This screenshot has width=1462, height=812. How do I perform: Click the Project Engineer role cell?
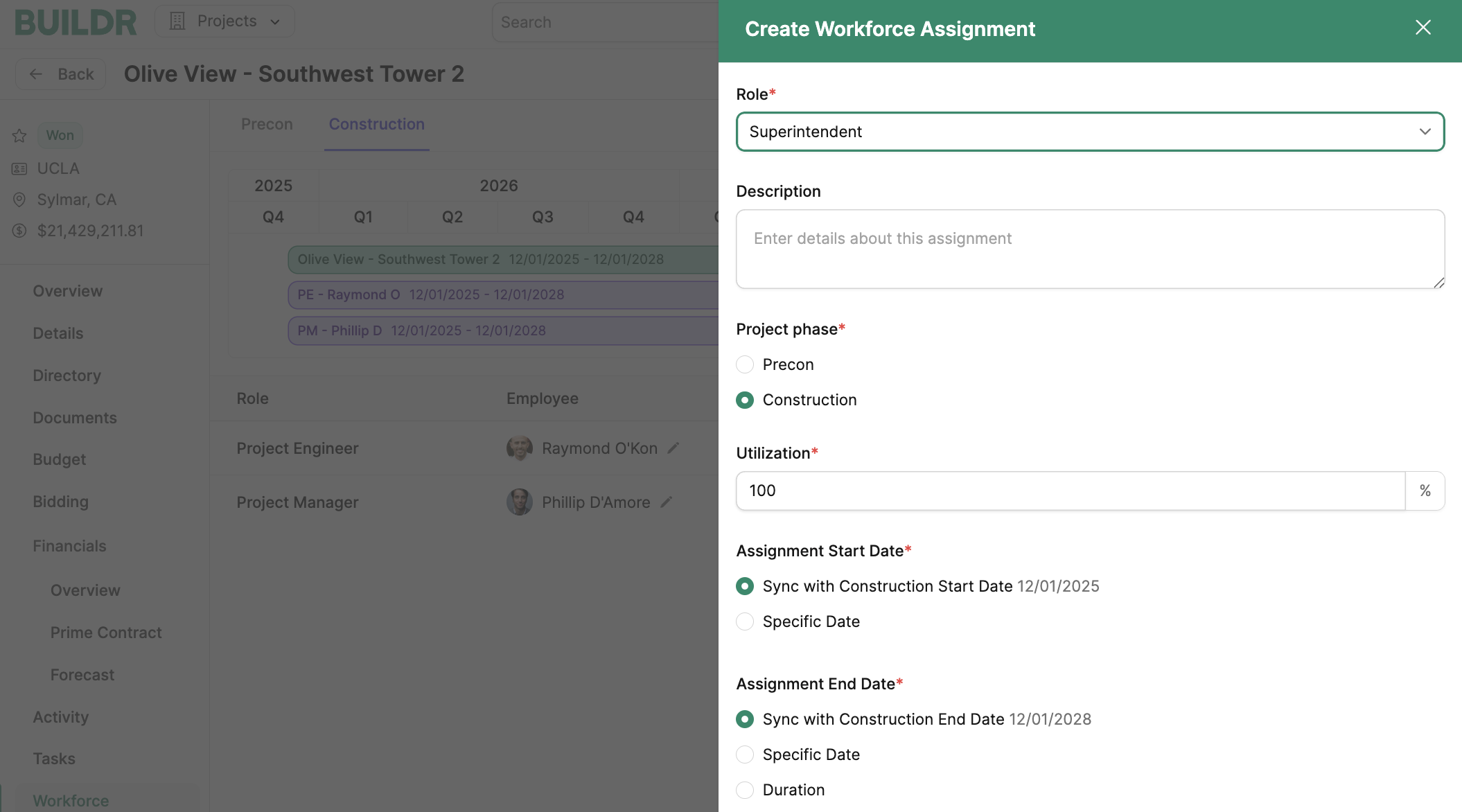coord(298,448)
